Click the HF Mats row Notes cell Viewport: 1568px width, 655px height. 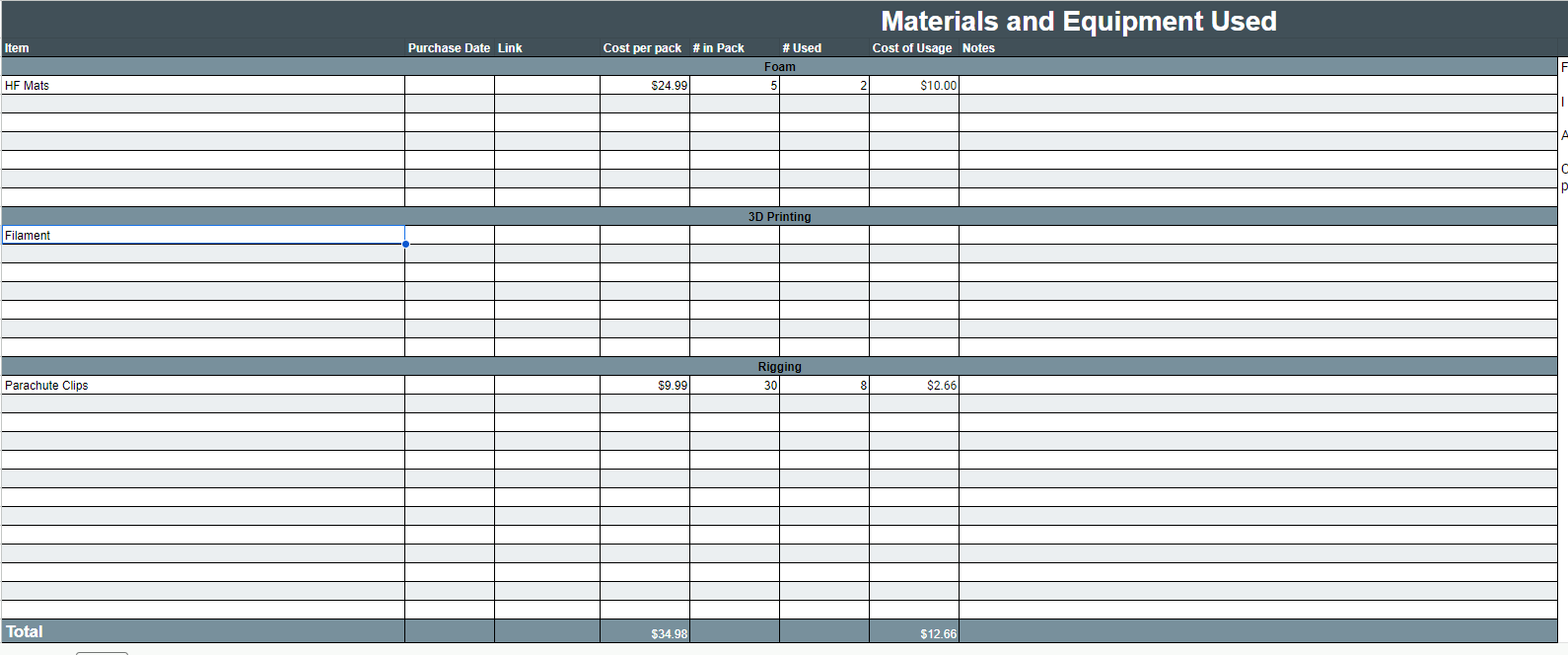(1258, 86)
